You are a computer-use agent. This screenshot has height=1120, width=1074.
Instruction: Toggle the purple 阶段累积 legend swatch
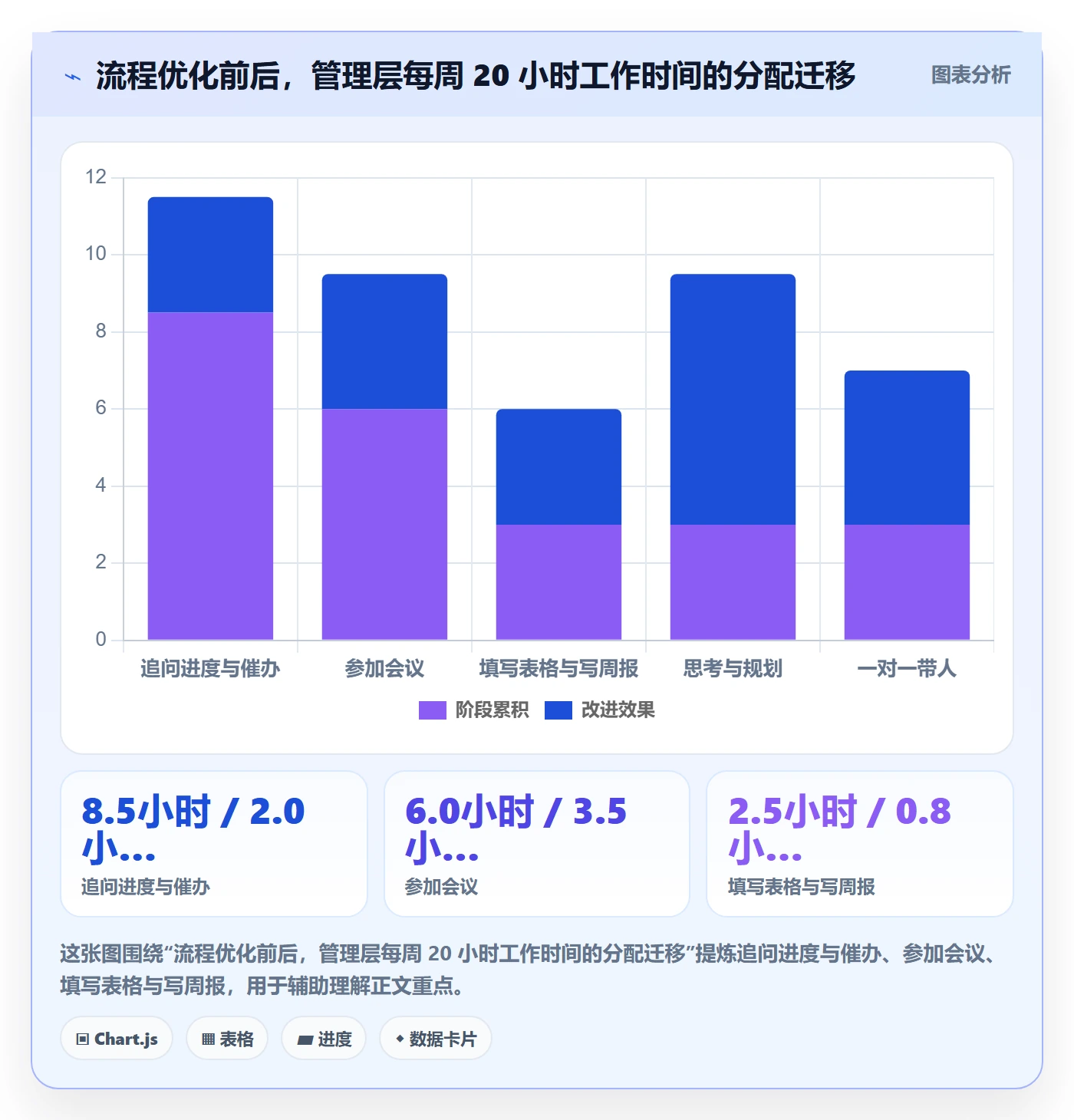pyautogui.click(x=432, y=710)
